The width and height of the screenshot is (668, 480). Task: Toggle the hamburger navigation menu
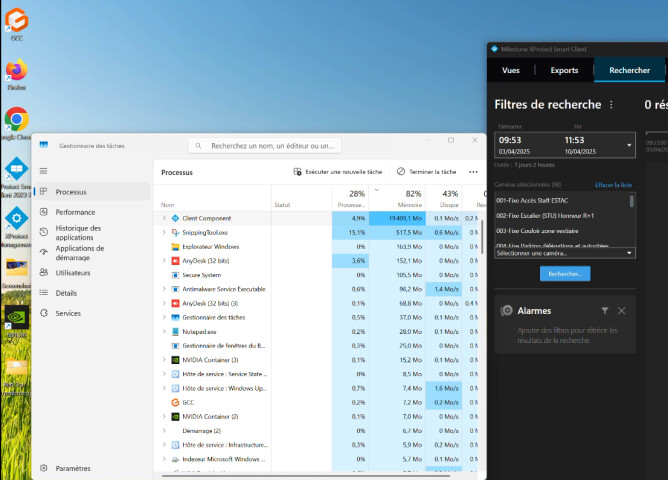pos(43,171)
